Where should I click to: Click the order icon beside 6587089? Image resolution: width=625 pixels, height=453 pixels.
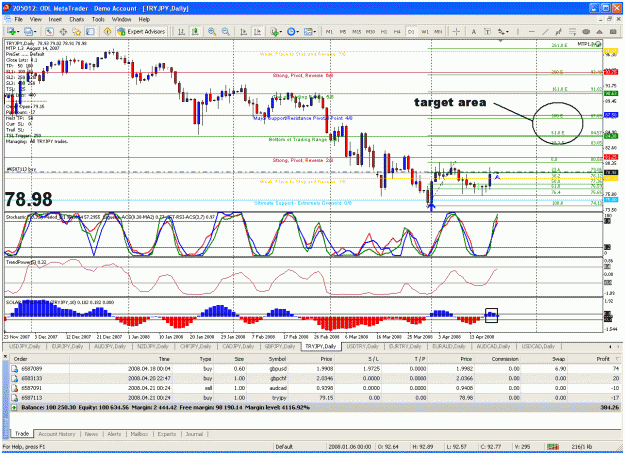15,369
